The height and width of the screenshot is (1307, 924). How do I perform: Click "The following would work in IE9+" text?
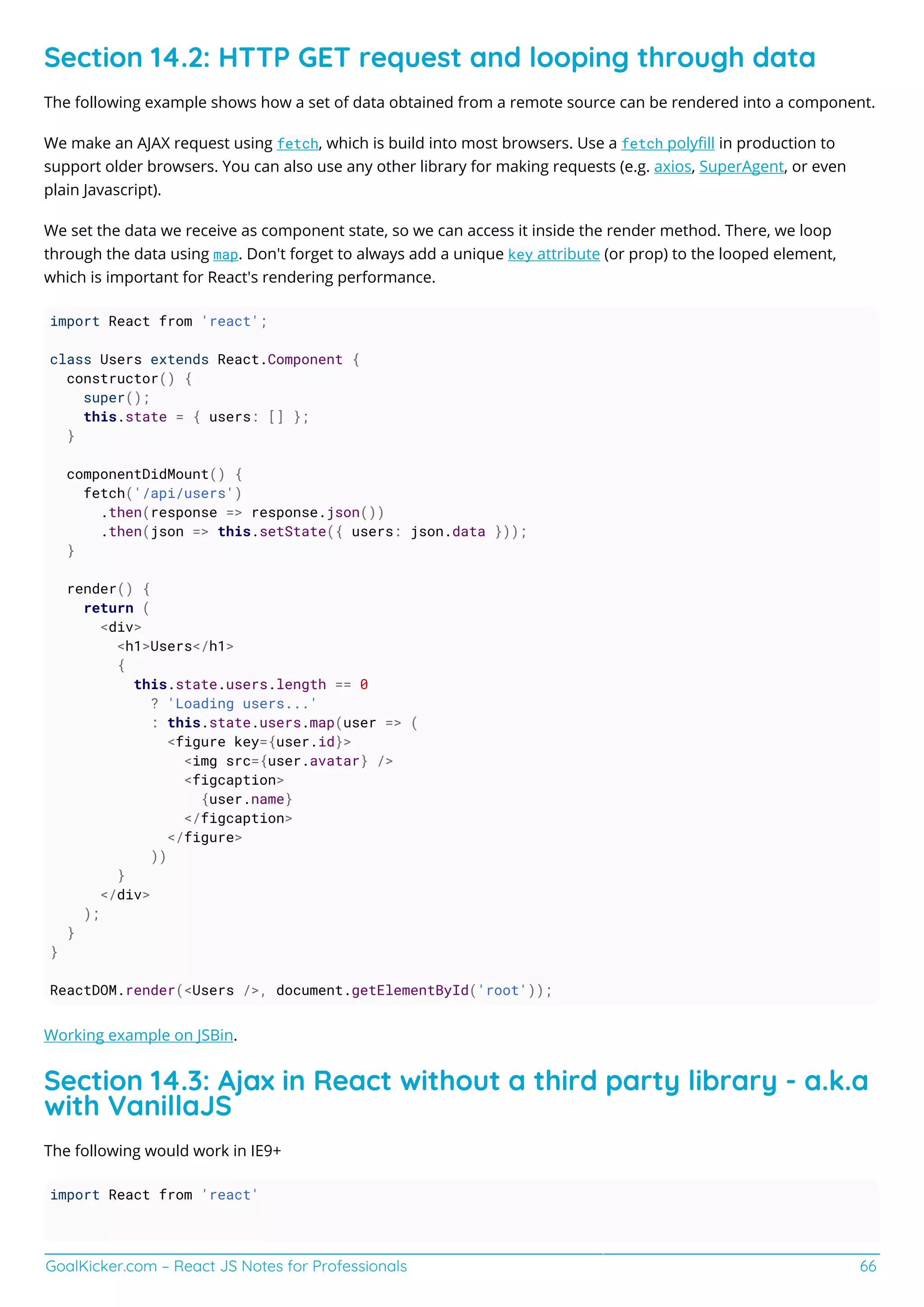tap(163, 1151)
